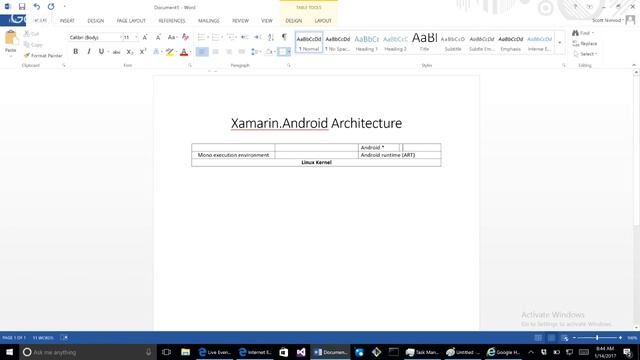Adjust the zoom slider
The image size is (640, 360).
point(597,338)
